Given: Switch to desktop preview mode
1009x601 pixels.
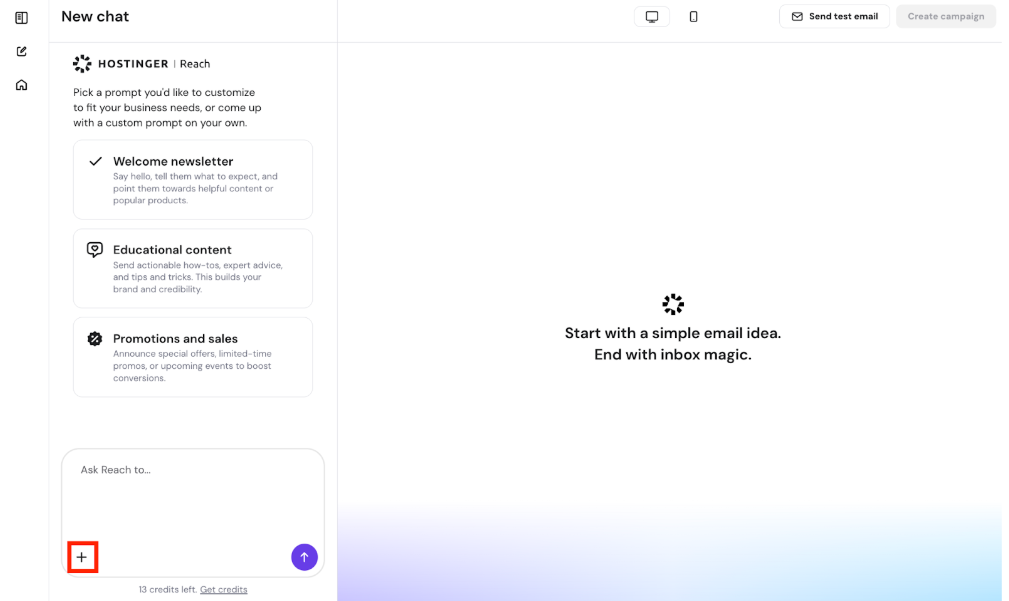Looking at the screenshot, I should click(x=652, y=17).
